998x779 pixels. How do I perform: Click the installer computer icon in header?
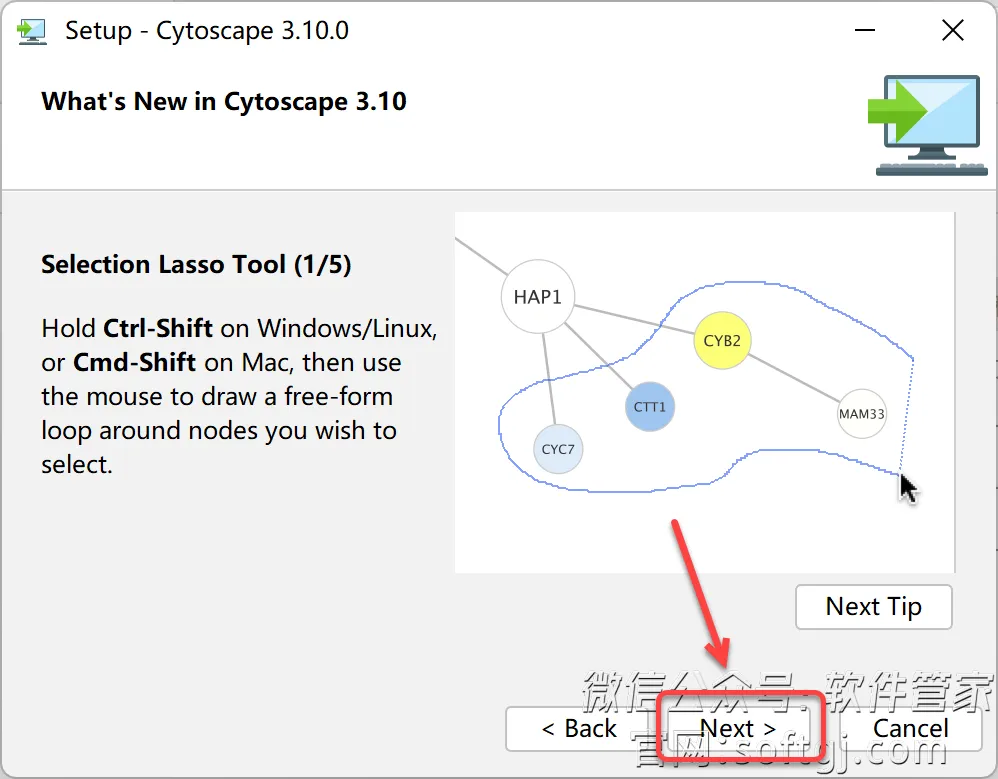coord(929,125)
